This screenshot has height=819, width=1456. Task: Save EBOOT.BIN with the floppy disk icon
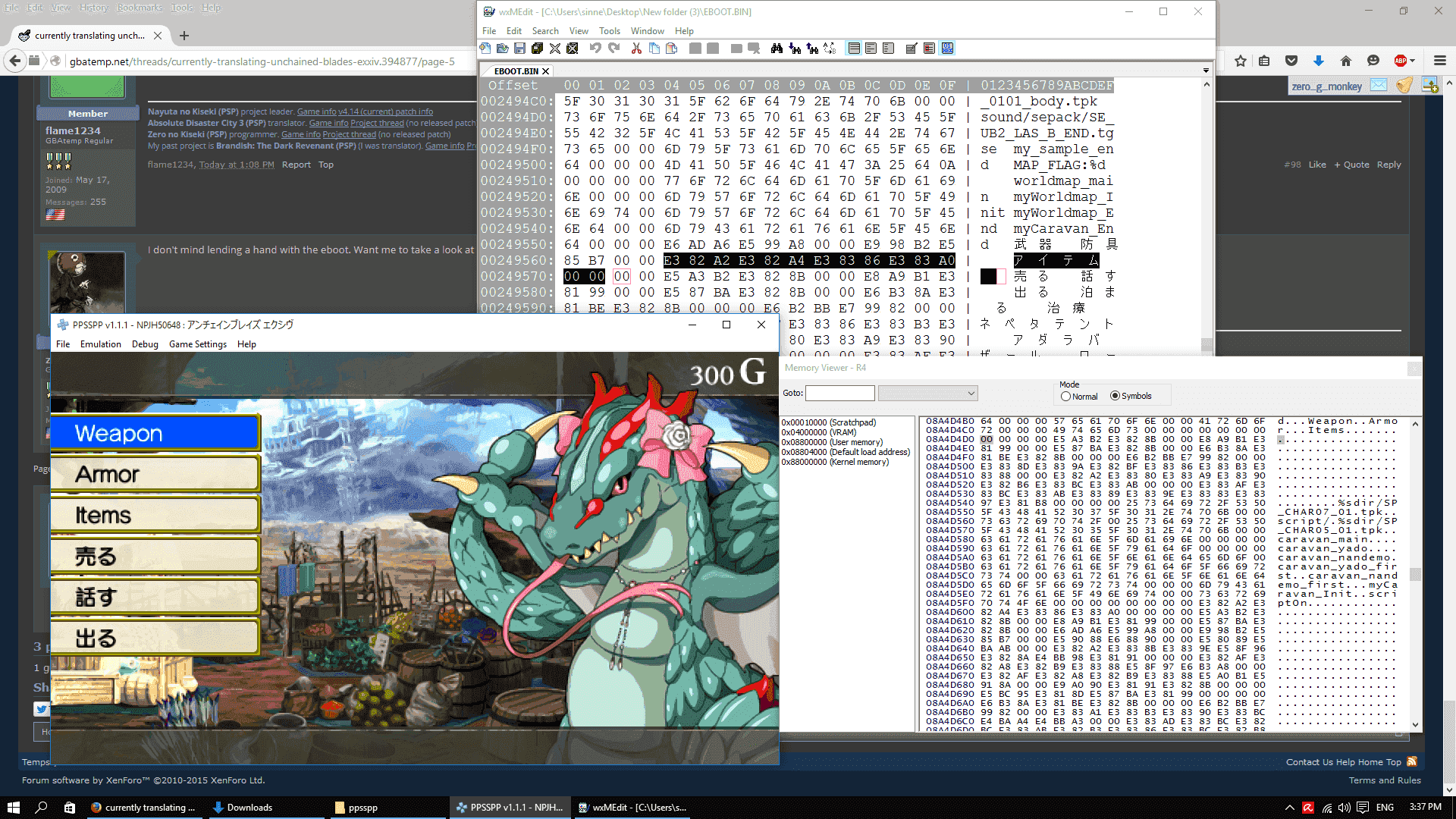pos(519,49)
